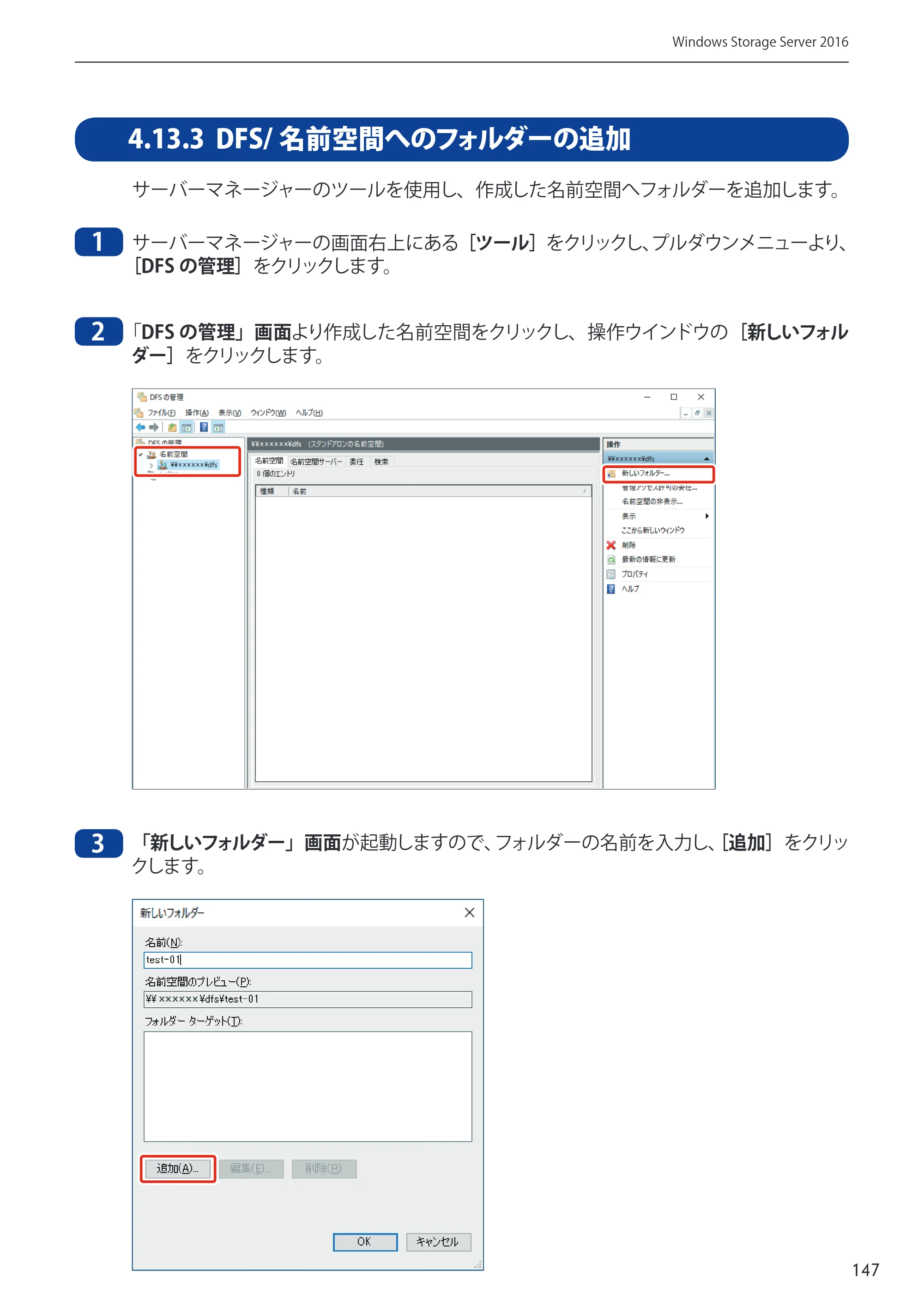Image resolution: width=924 pixels, height=1307 pixels.
Task: Restore the inner MDI child window
Action: 698,413
